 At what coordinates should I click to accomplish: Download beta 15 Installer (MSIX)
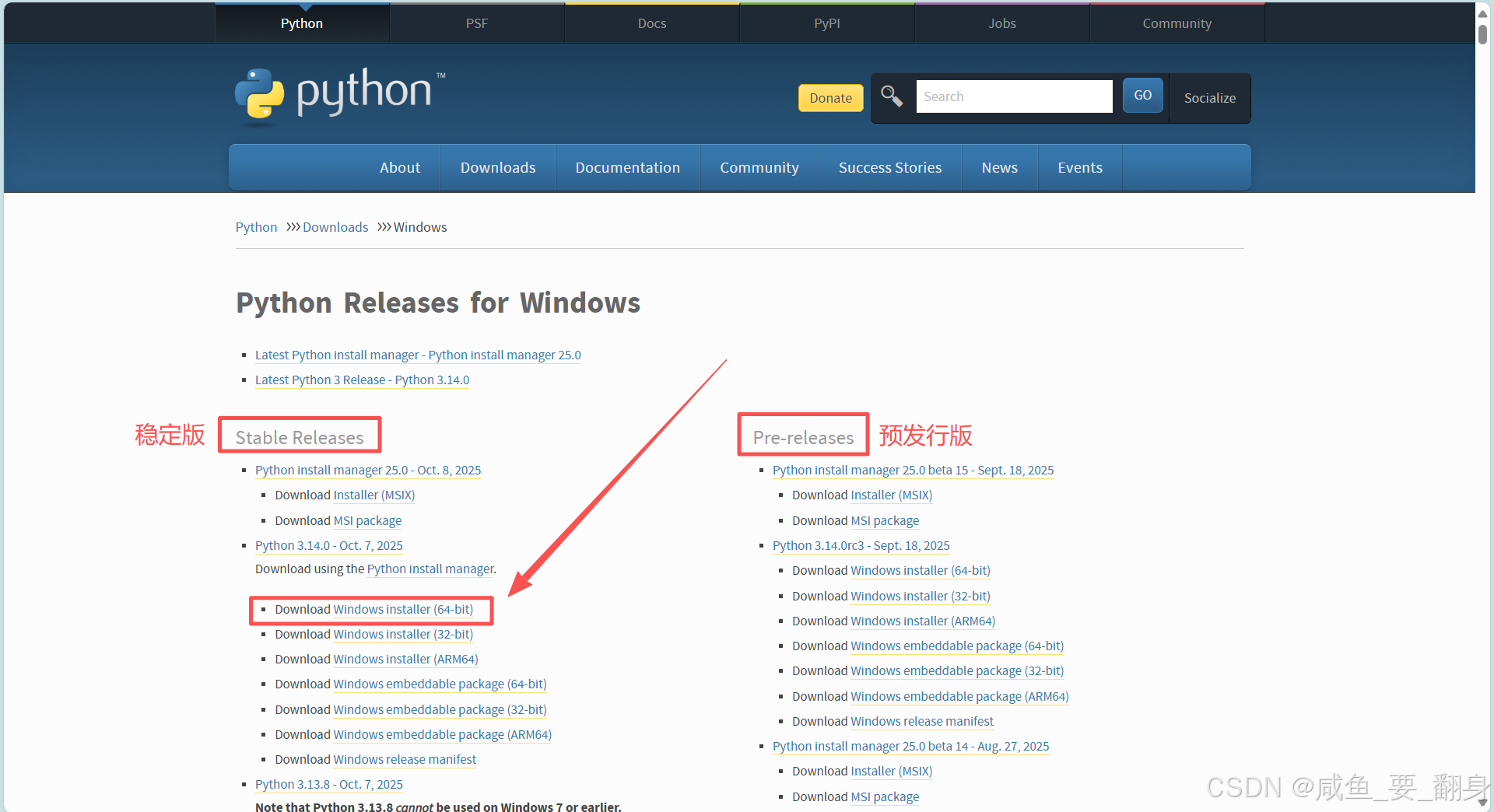pos(892,495)
